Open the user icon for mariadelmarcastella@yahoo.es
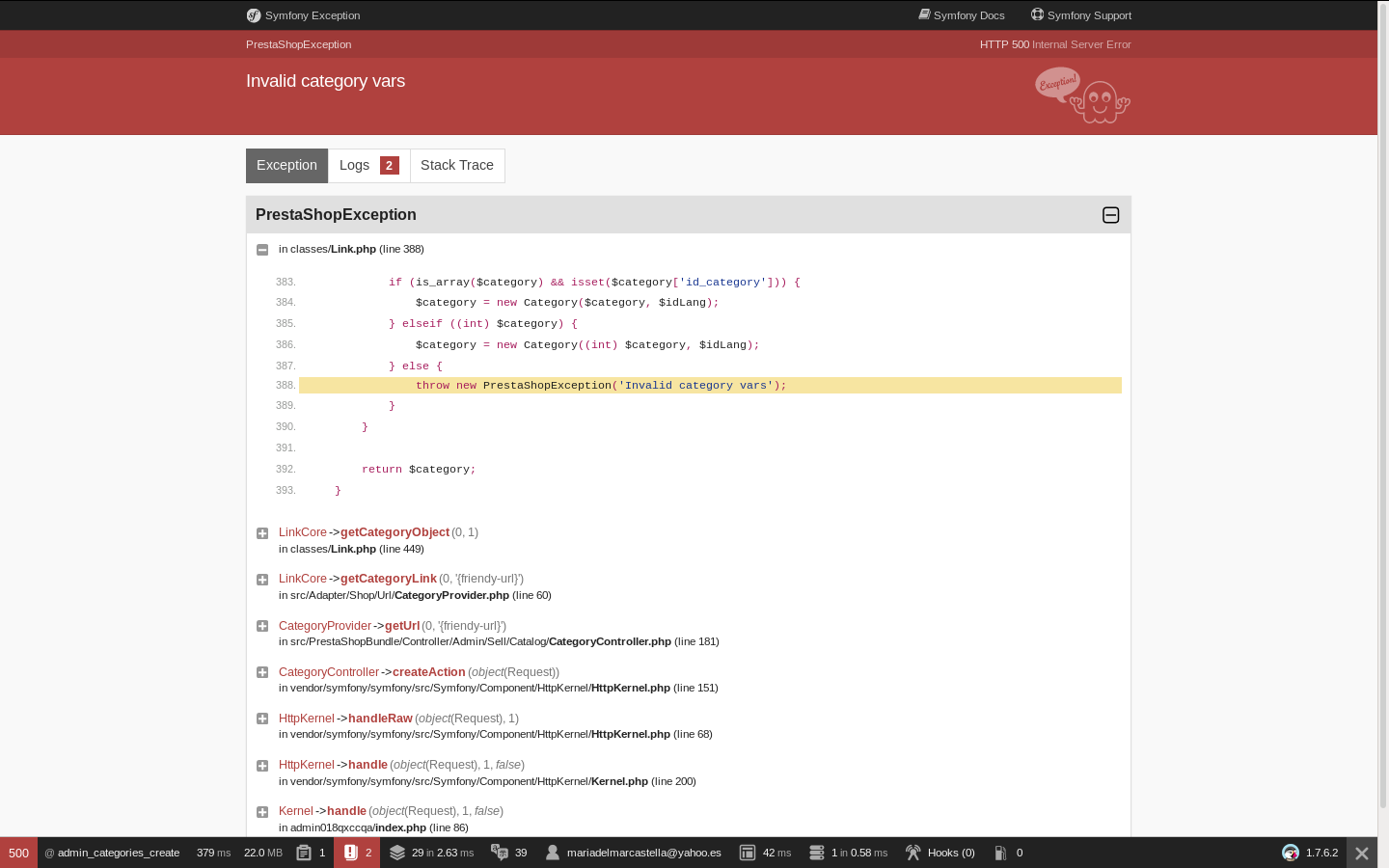The width and height of the screenshot is (1389, 868). tap(553, 853)
